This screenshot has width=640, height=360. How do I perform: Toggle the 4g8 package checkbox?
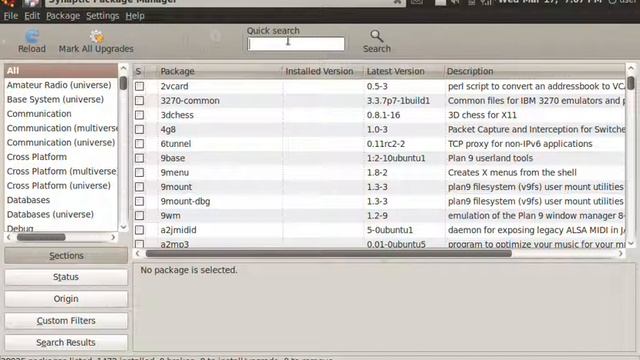coord(140,129)
